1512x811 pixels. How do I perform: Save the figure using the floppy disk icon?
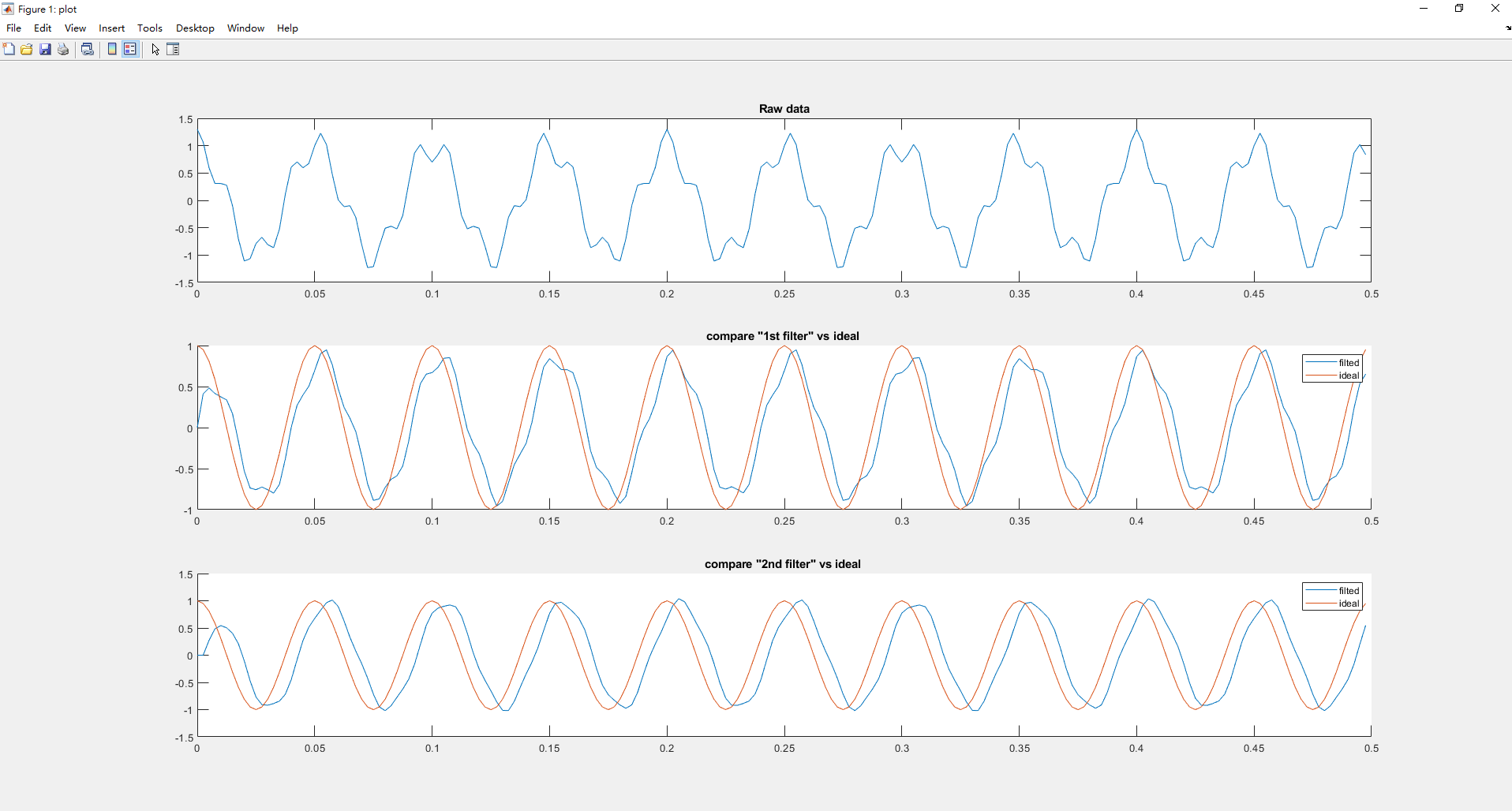(45, 49)
